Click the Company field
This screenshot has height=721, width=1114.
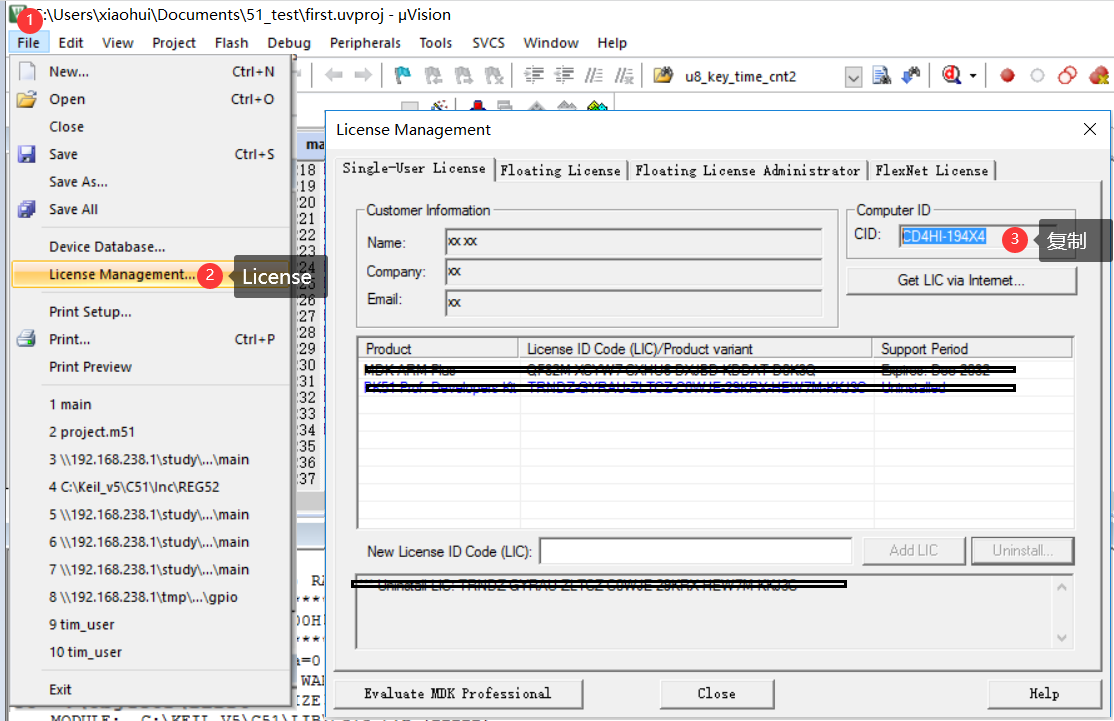tap(634, 272)
